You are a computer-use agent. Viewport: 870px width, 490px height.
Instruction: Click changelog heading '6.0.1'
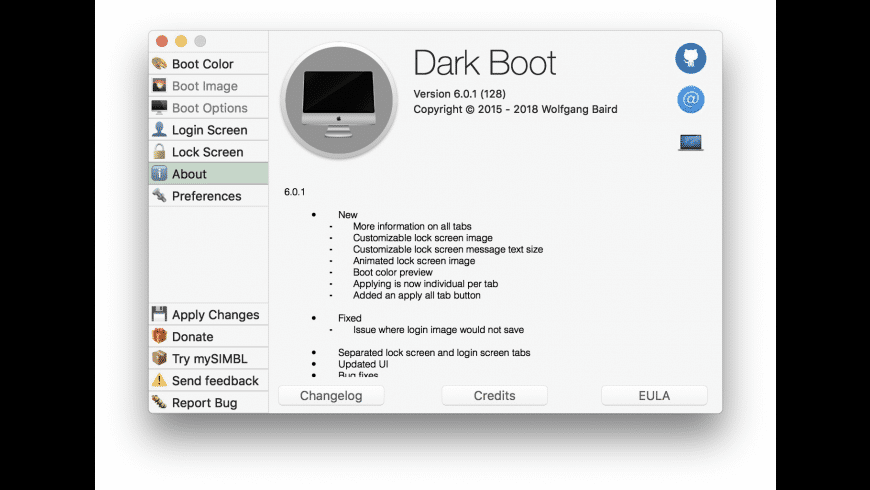[295, 192]
